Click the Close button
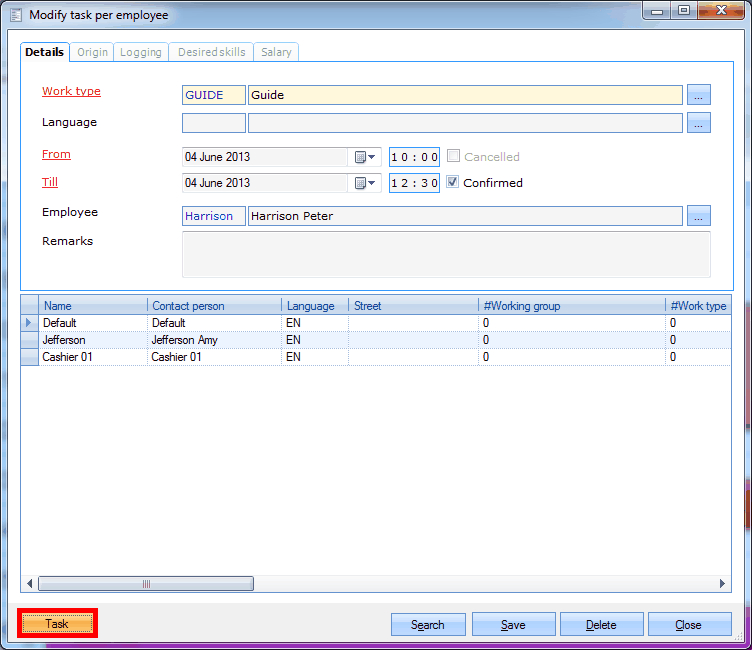 [689, 625]
